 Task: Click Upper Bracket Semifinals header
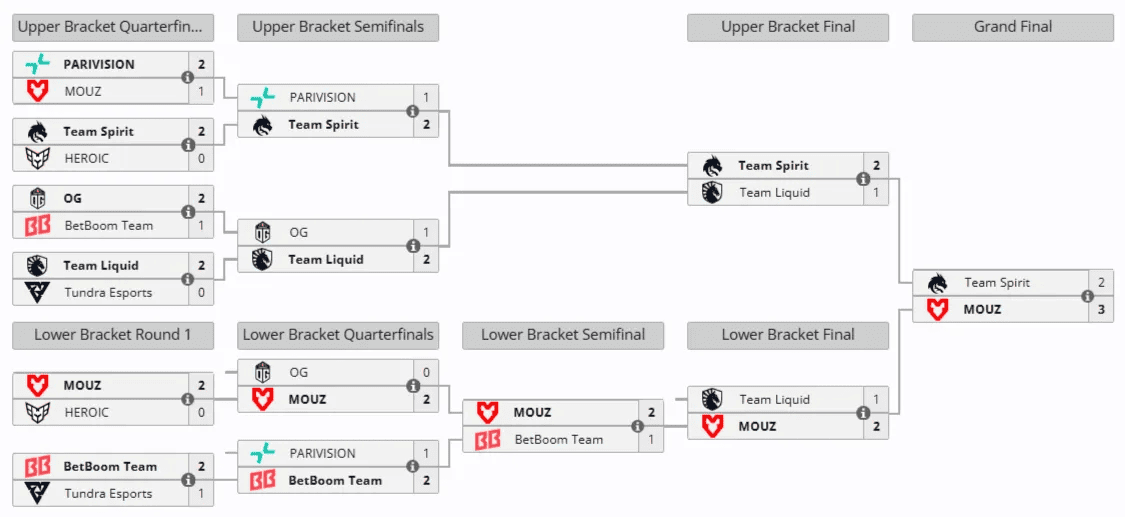point(338,27)
